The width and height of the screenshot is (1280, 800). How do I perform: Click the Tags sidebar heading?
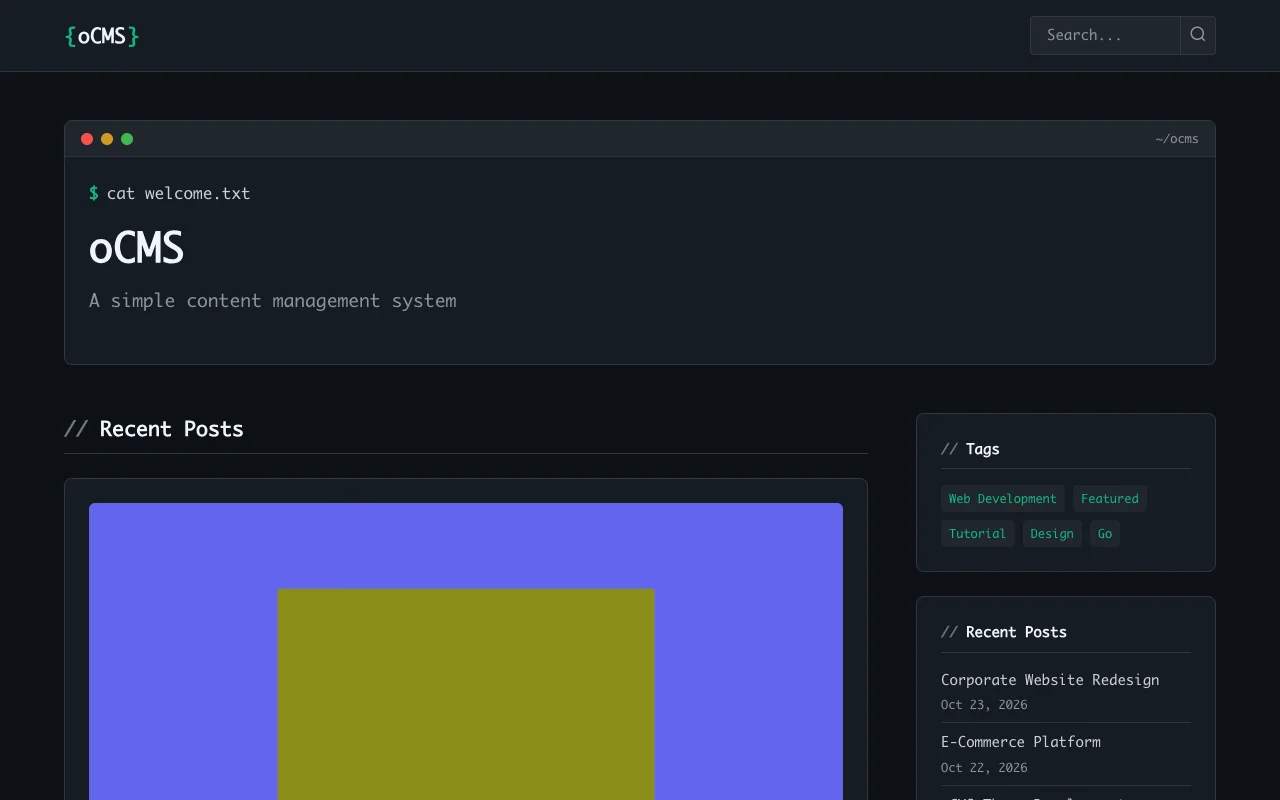click(970, 449)
